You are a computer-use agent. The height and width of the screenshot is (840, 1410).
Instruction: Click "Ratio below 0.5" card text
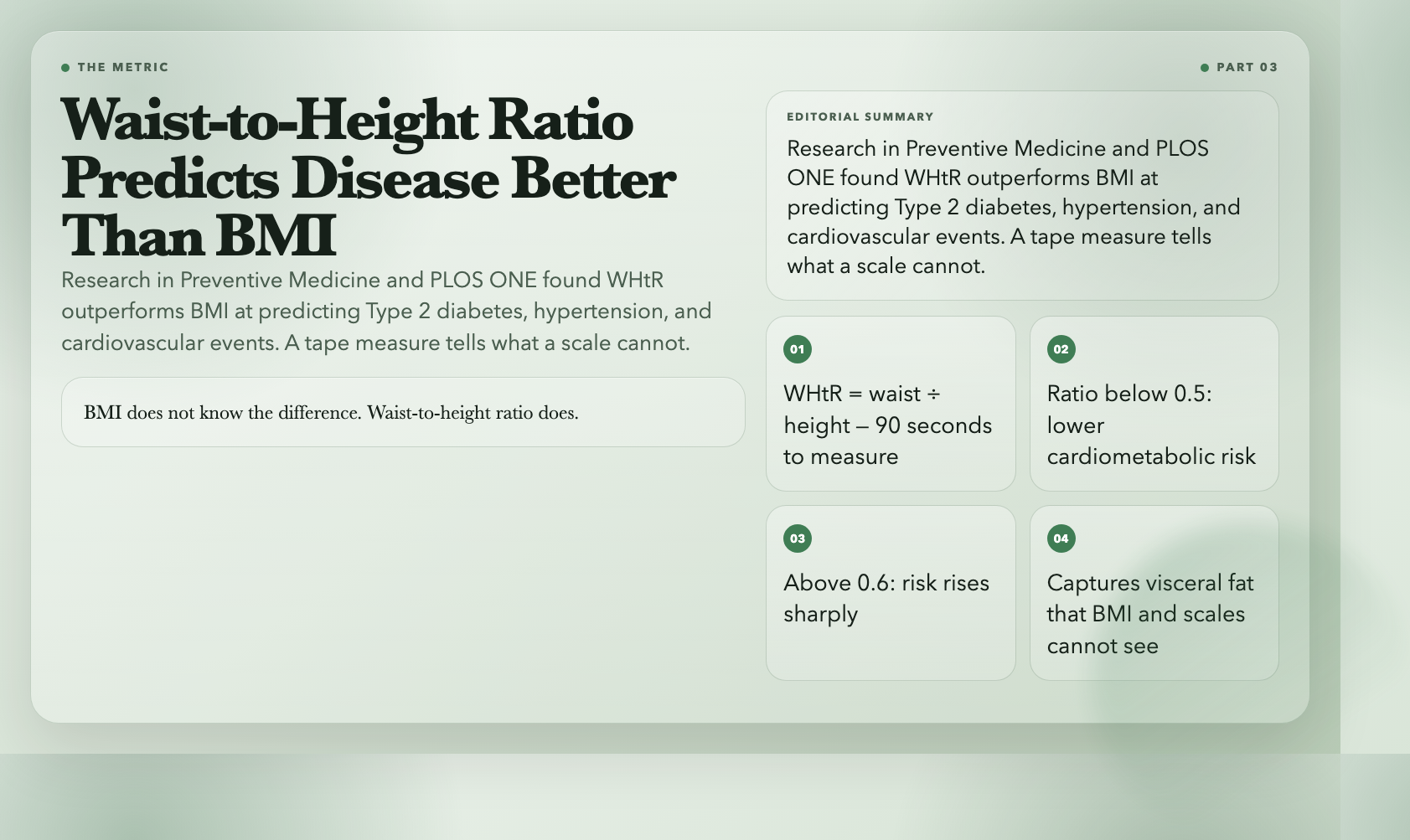pos(1151,425)
